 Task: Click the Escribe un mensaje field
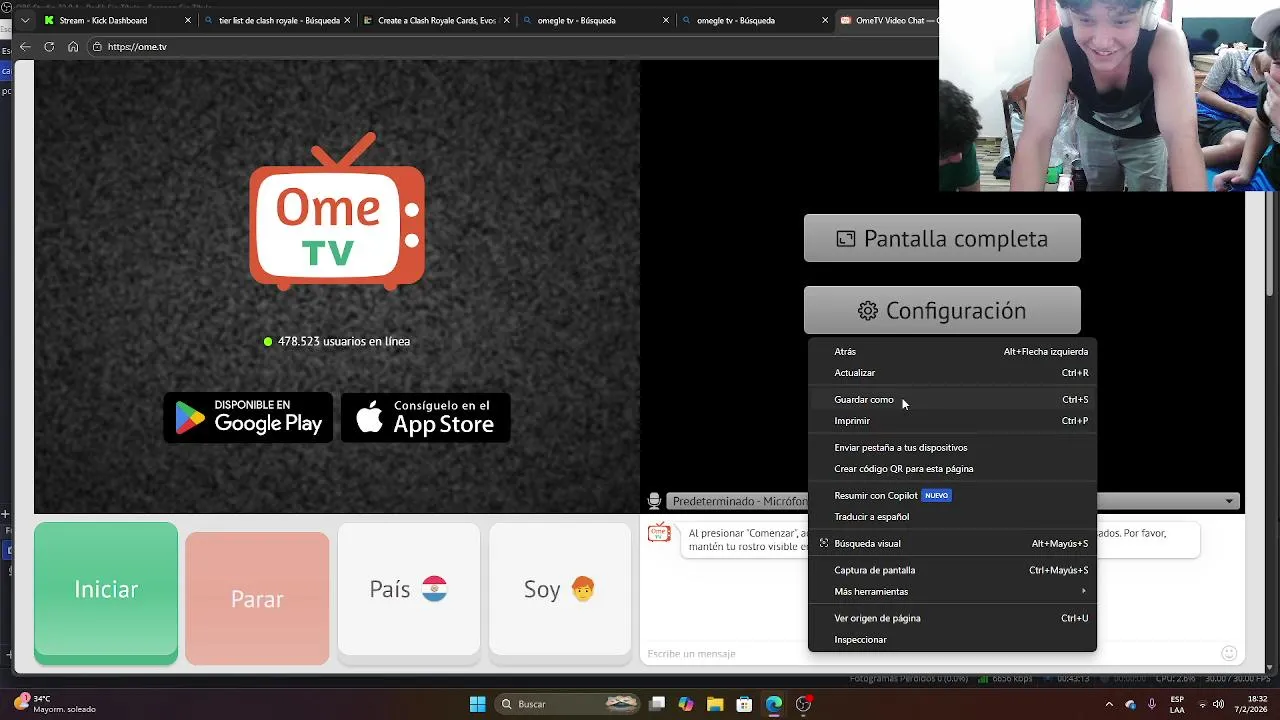(928, 654)
